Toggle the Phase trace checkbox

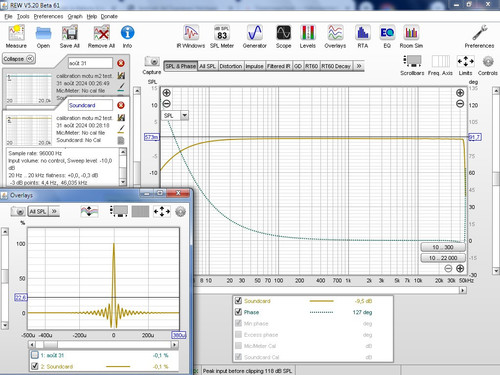point(238,312)
